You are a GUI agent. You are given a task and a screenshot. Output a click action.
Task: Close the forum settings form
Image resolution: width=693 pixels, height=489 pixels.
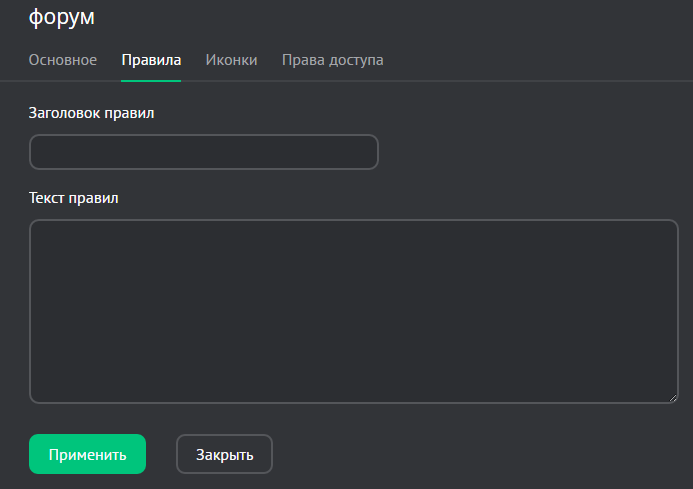[x=224, y=454]
